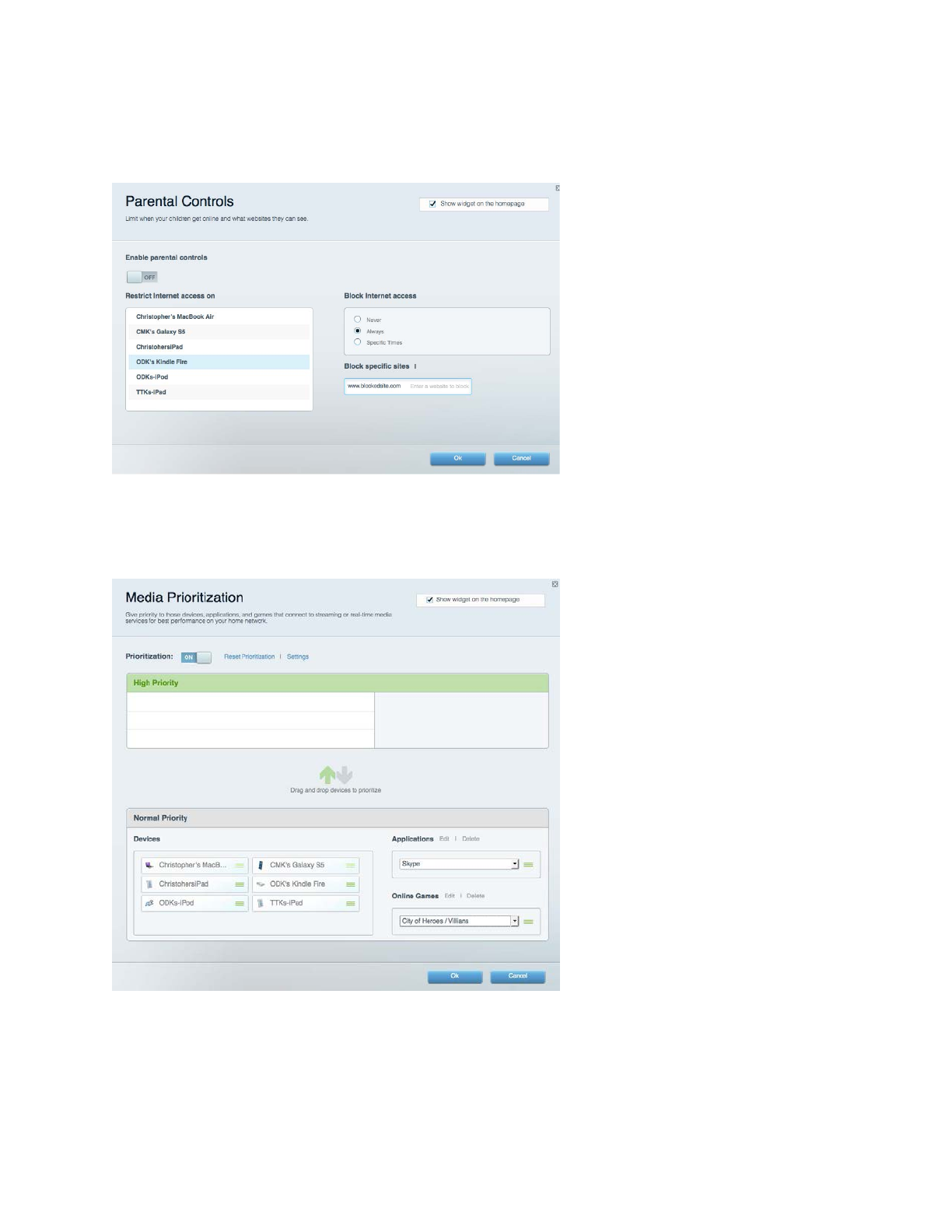Viewport: 952px width, 1232px height.
Task: Open the Skype applications dropdown
Action: pos(514,864)
